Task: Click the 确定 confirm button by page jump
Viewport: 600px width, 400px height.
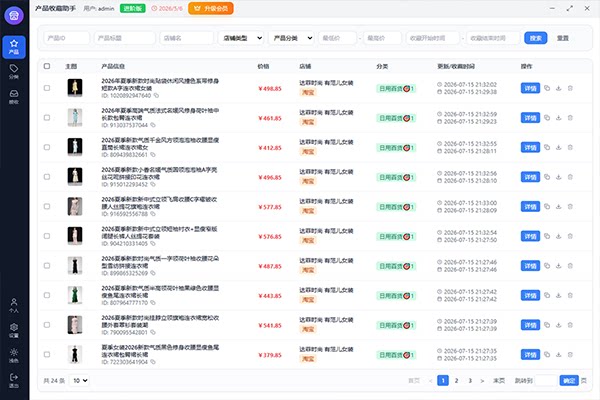Action: [x=569, y=380]
